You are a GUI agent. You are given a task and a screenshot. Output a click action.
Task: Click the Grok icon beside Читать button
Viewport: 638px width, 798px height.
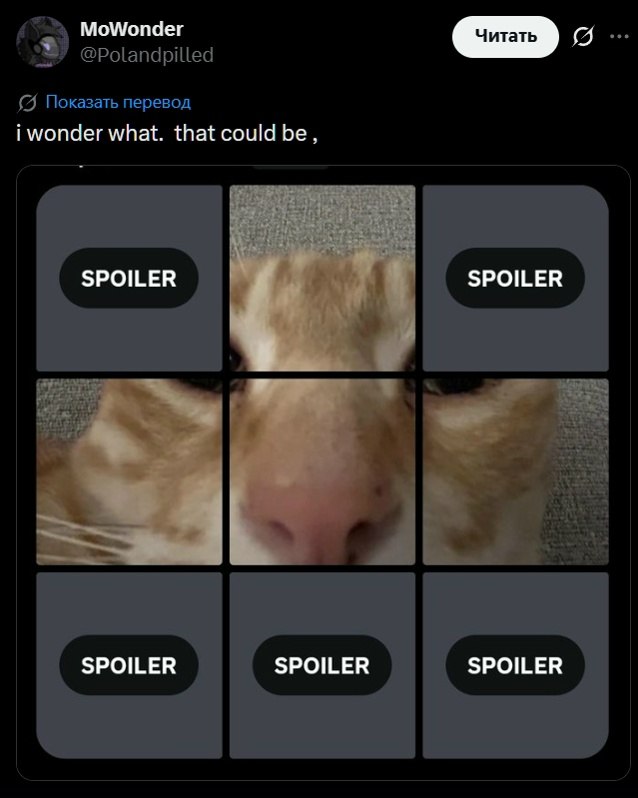[583, 37]
